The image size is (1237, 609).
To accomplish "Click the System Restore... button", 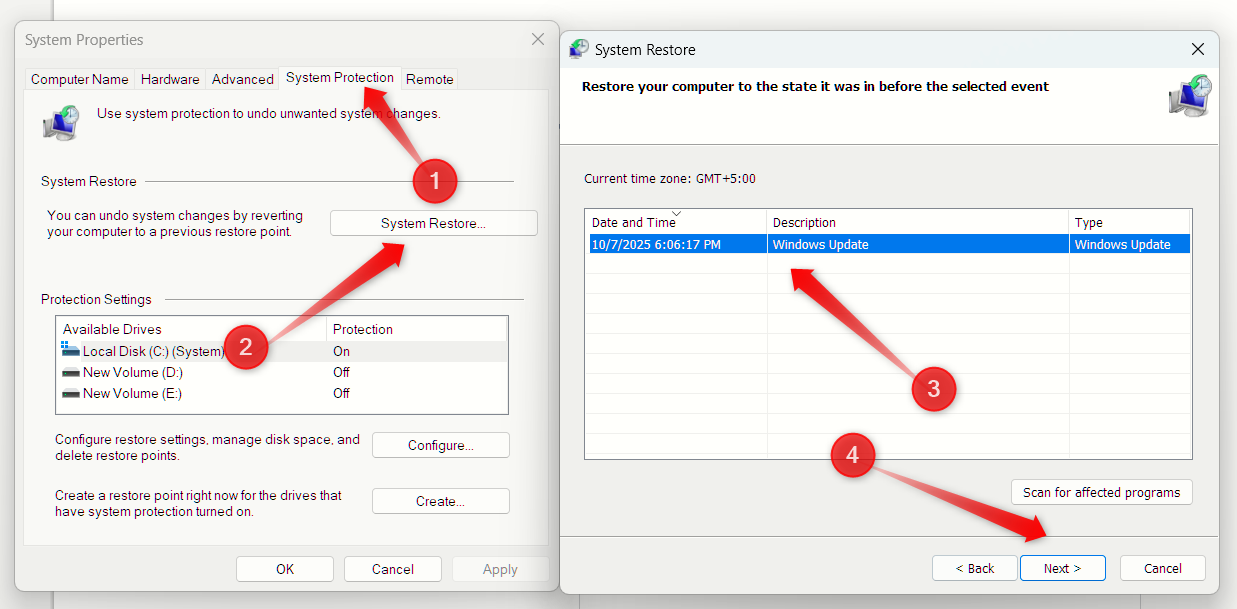I will [x=433, y=223].
